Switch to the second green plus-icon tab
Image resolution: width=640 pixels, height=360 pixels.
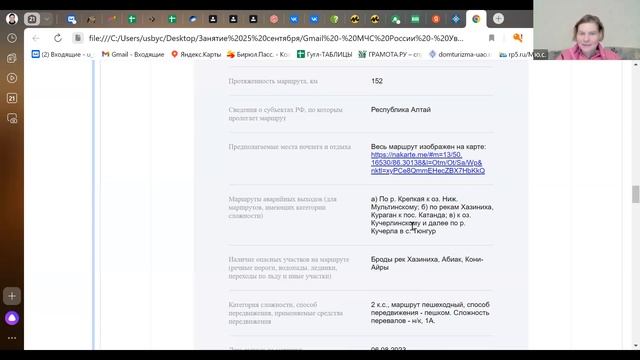(172, 19)
